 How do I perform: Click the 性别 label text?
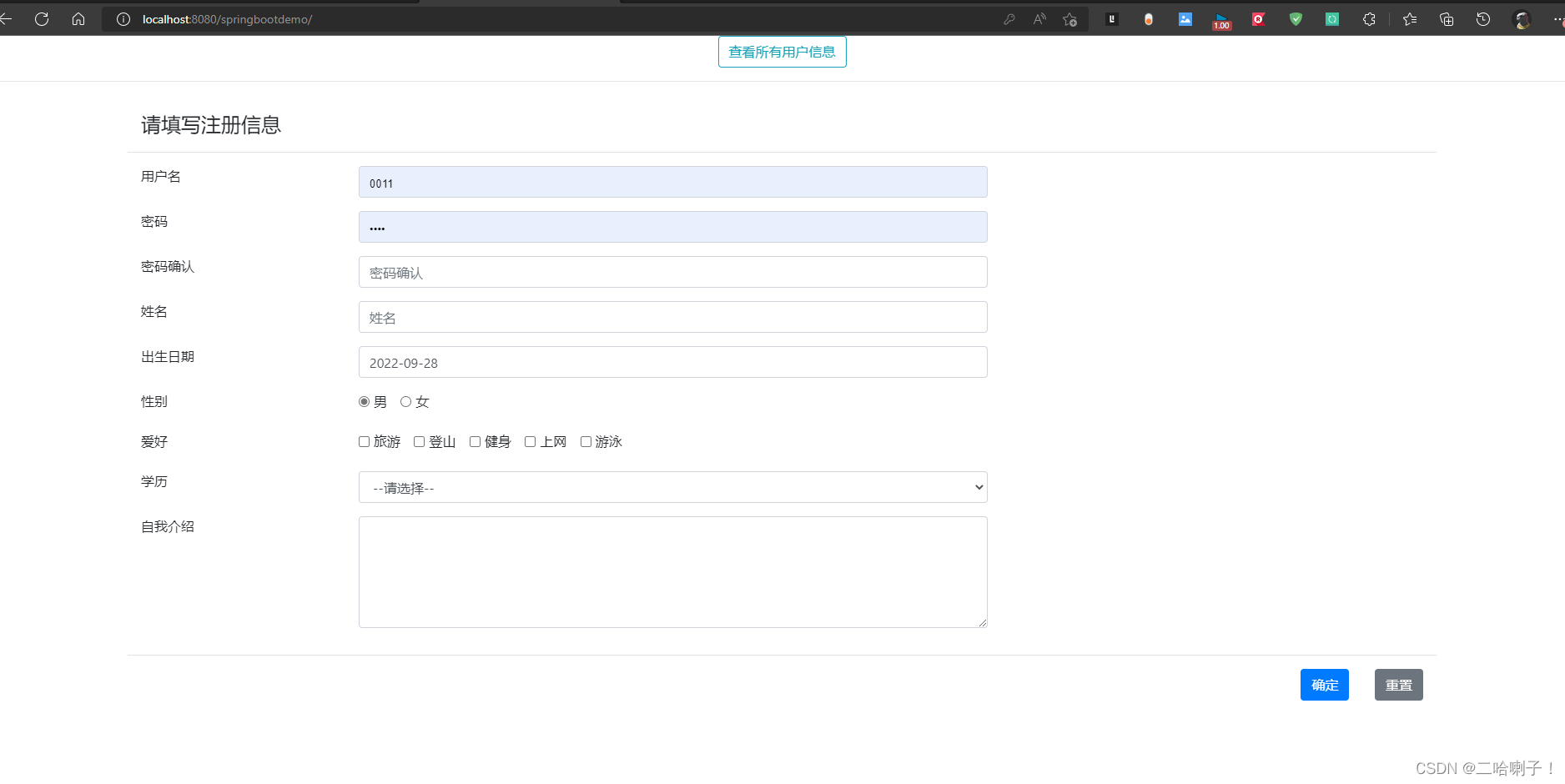pyautogui.click(x=154, y=402)
